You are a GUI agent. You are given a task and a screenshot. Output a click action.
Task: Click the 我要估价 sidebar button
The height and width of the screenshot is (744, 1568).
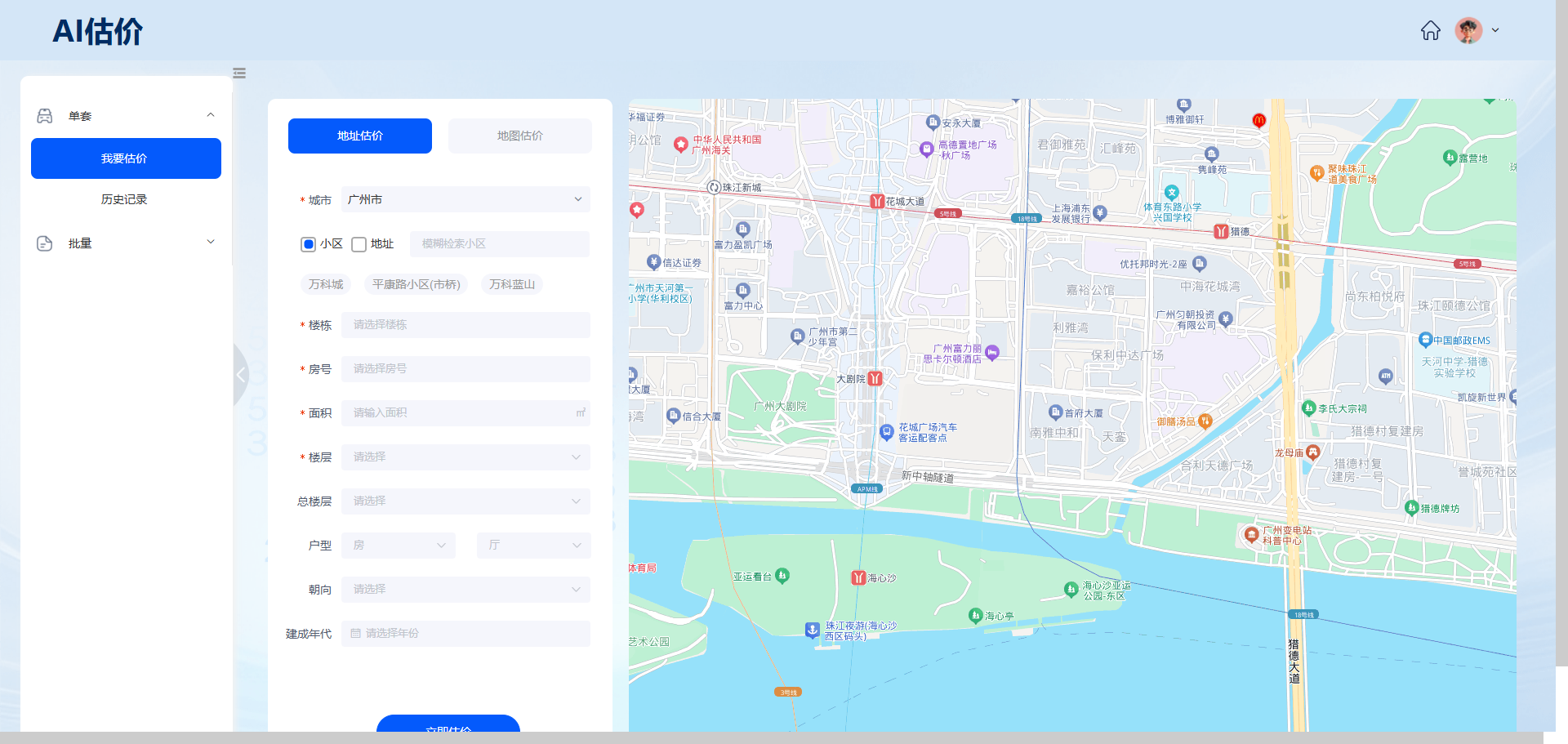(x=126, y=158)
